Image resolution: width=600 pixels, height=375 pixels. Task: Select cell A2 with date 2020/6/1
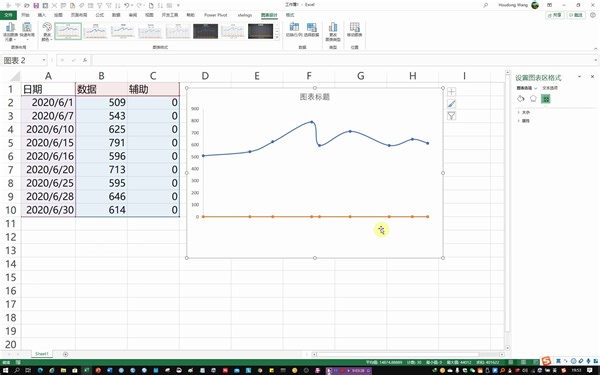(48, 103)
